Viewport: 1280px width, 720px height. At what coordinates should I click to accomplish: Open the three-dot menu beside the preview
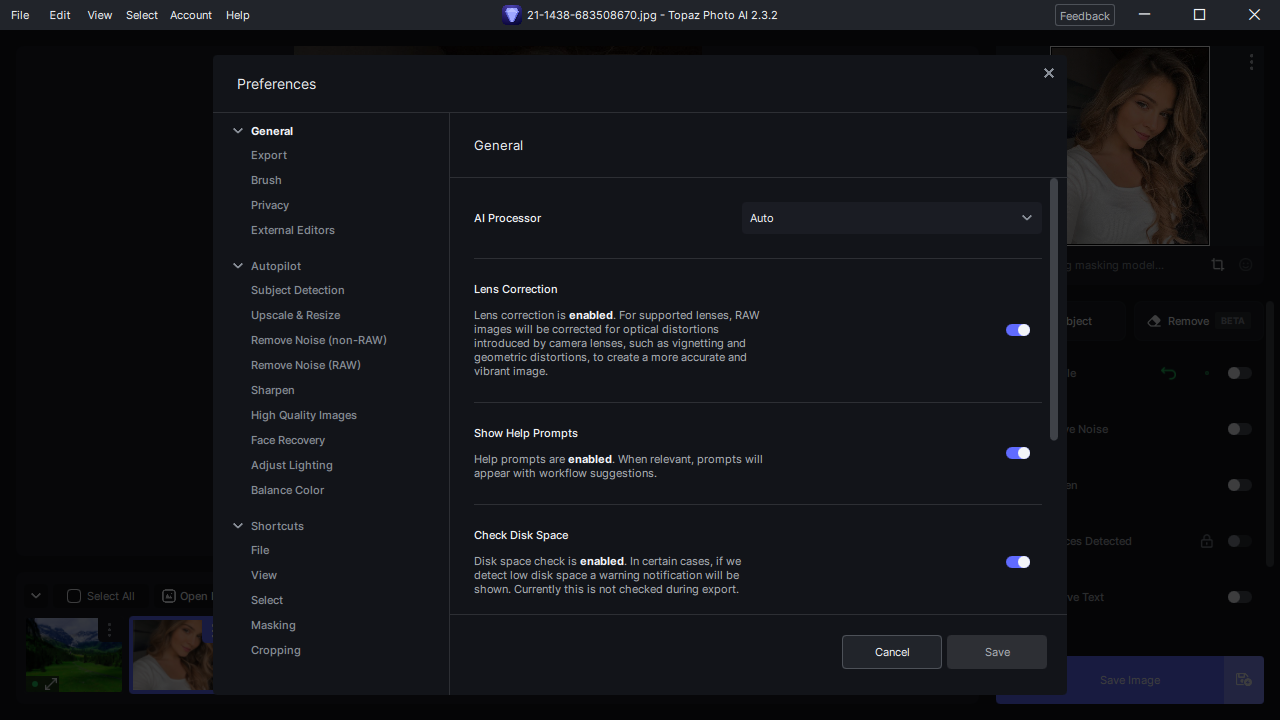(1251, 62)
